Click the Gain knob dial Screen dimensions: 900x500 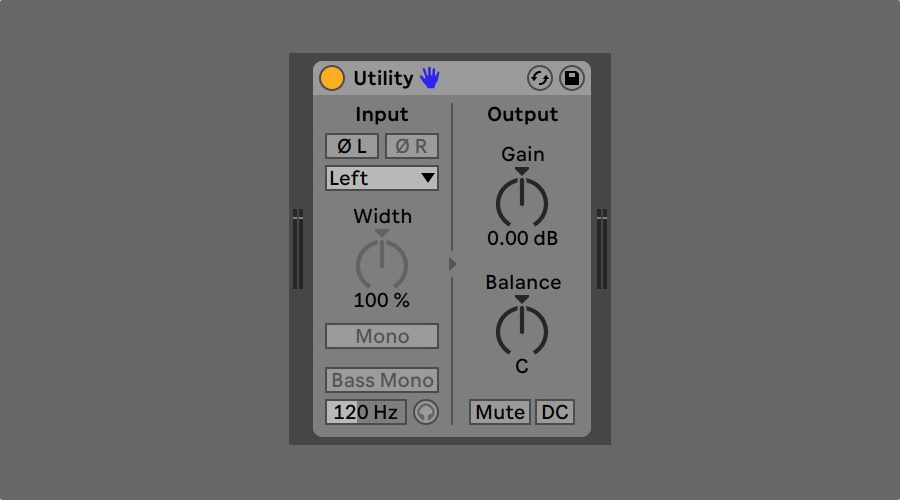coord(522,203)
